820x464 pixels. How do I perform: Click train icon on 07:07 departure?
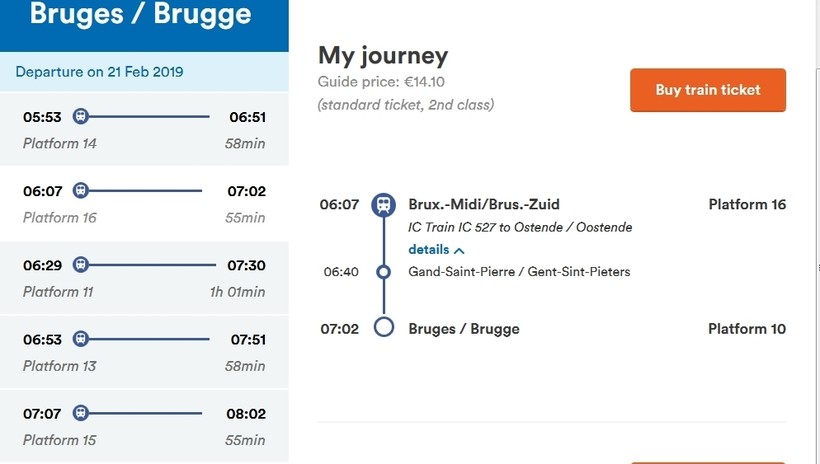(x=81, y=413)
